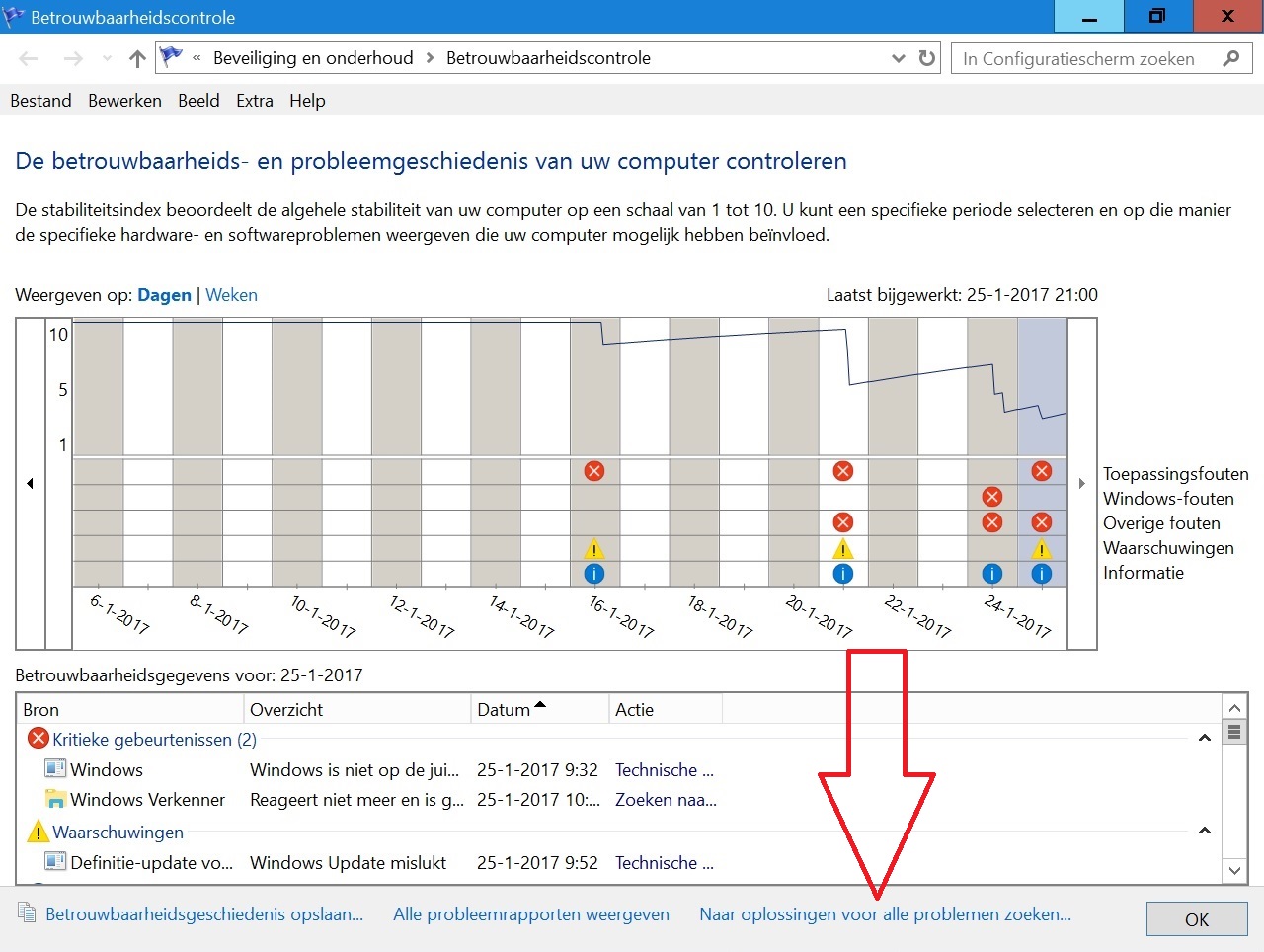1264x952 pixels.
Task: Click the warning triangle icon for 16-1-2017
Action: 594,548
